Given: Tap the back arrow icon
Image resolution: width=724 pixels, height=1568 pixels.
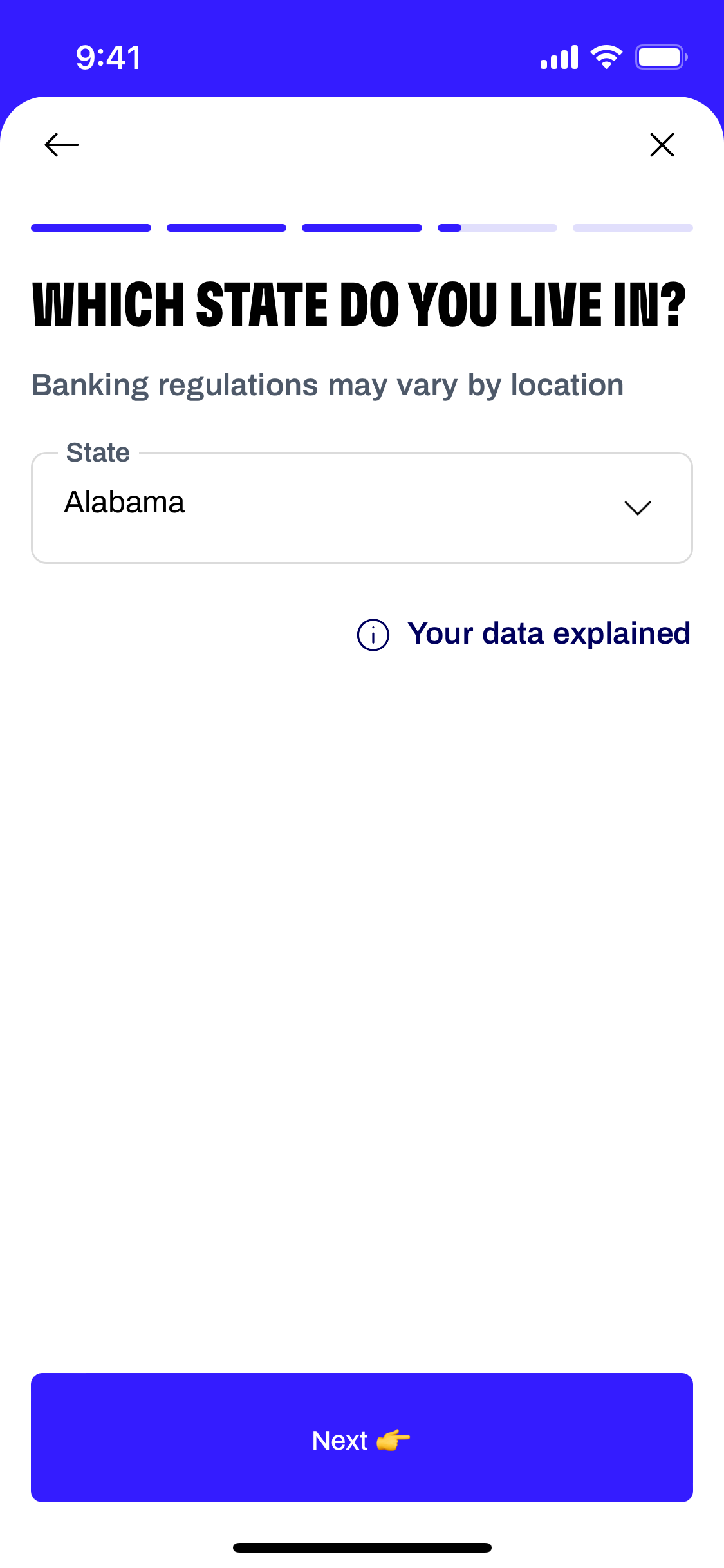Looking at the screenshot, I should [62, 145].
